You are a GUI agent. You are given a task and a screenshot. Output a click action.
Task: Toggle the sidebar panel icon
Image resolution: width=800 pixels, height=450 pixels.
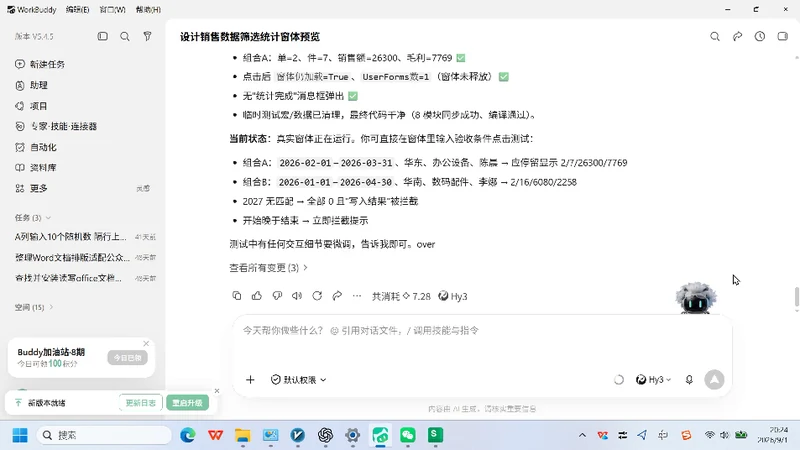coord(103,36)
